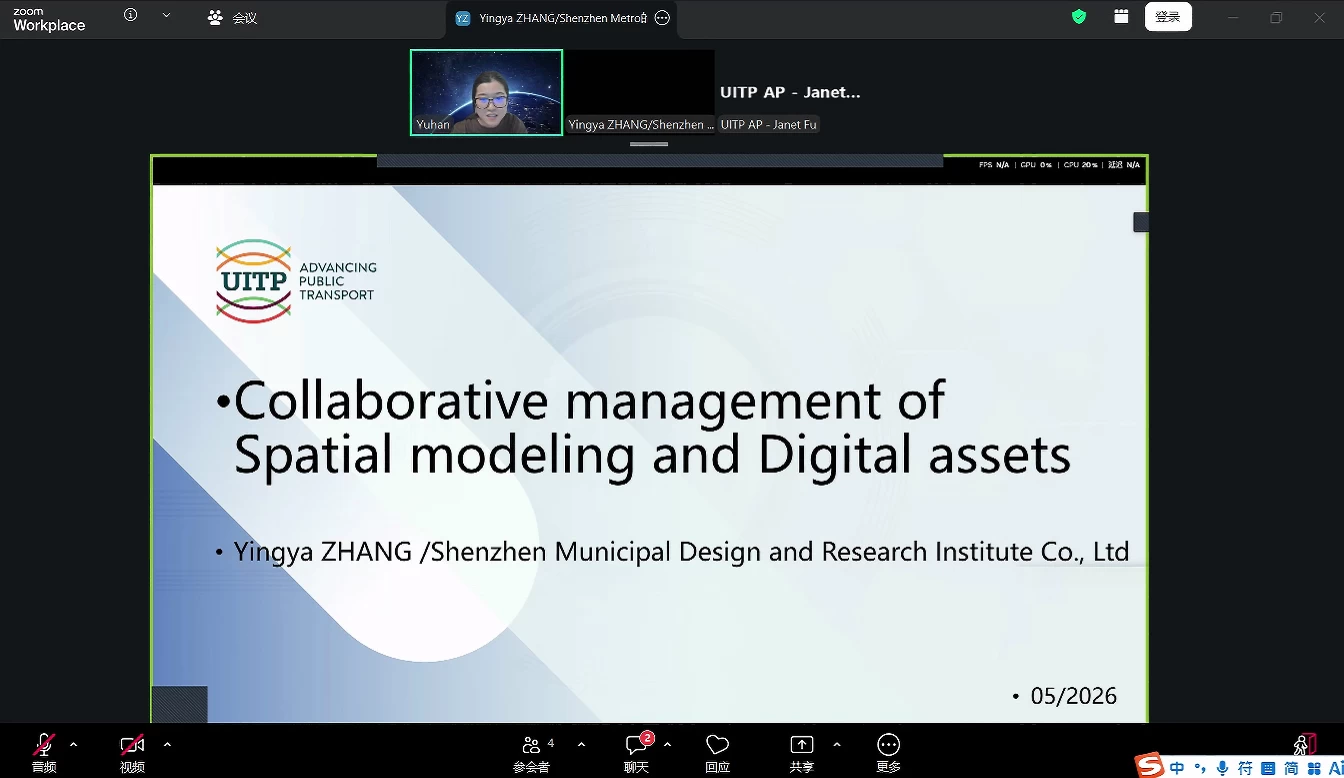This screenshot has width=1344, height=778.
Task: Select Yuhan's video thumbnail
Action: (x=486, y=92)
